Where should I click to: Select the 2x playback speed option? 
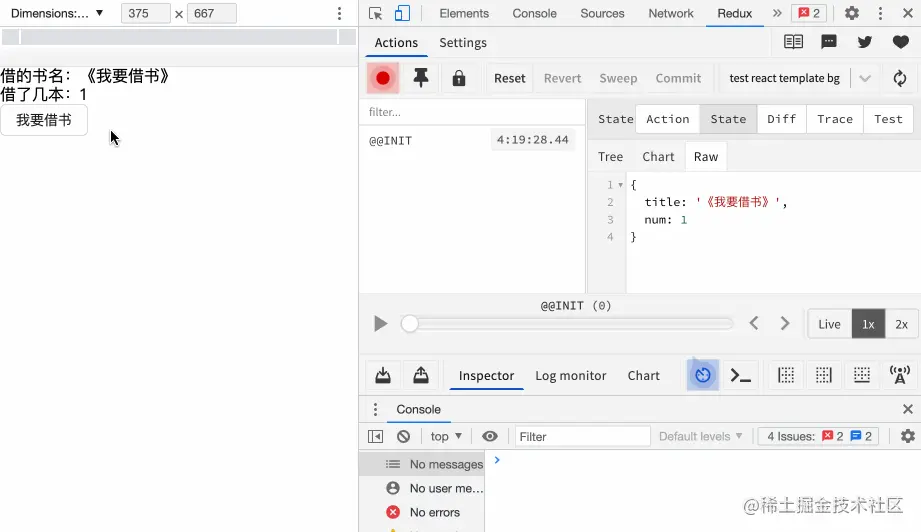click(x=901, y=324)
